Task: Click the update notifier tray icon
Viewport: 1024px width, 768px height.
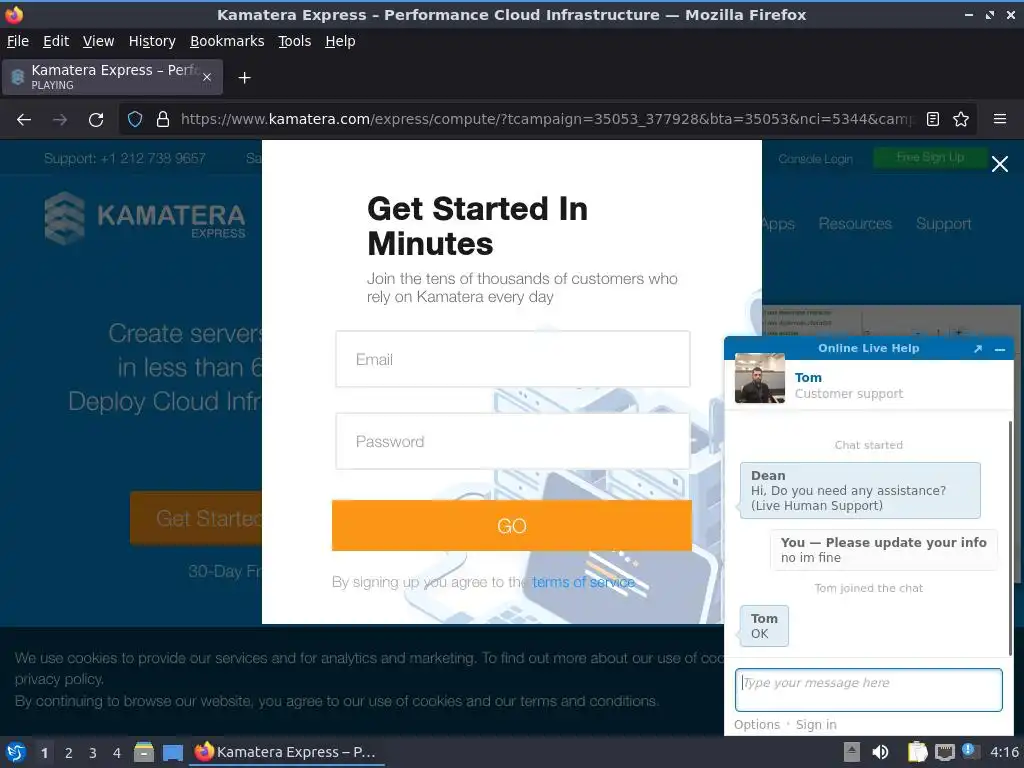Action: point(969,751)
